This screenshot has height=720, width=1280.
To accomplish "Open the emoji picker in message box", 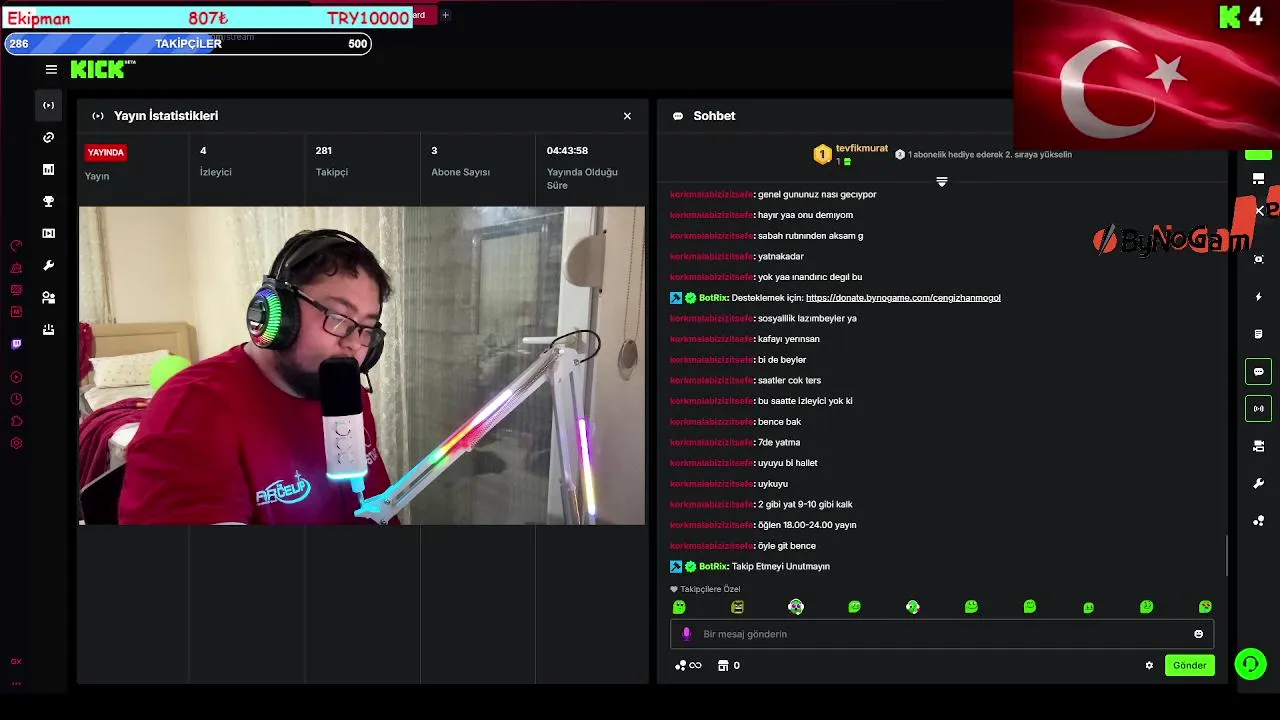I will (x=1198, y=634).
